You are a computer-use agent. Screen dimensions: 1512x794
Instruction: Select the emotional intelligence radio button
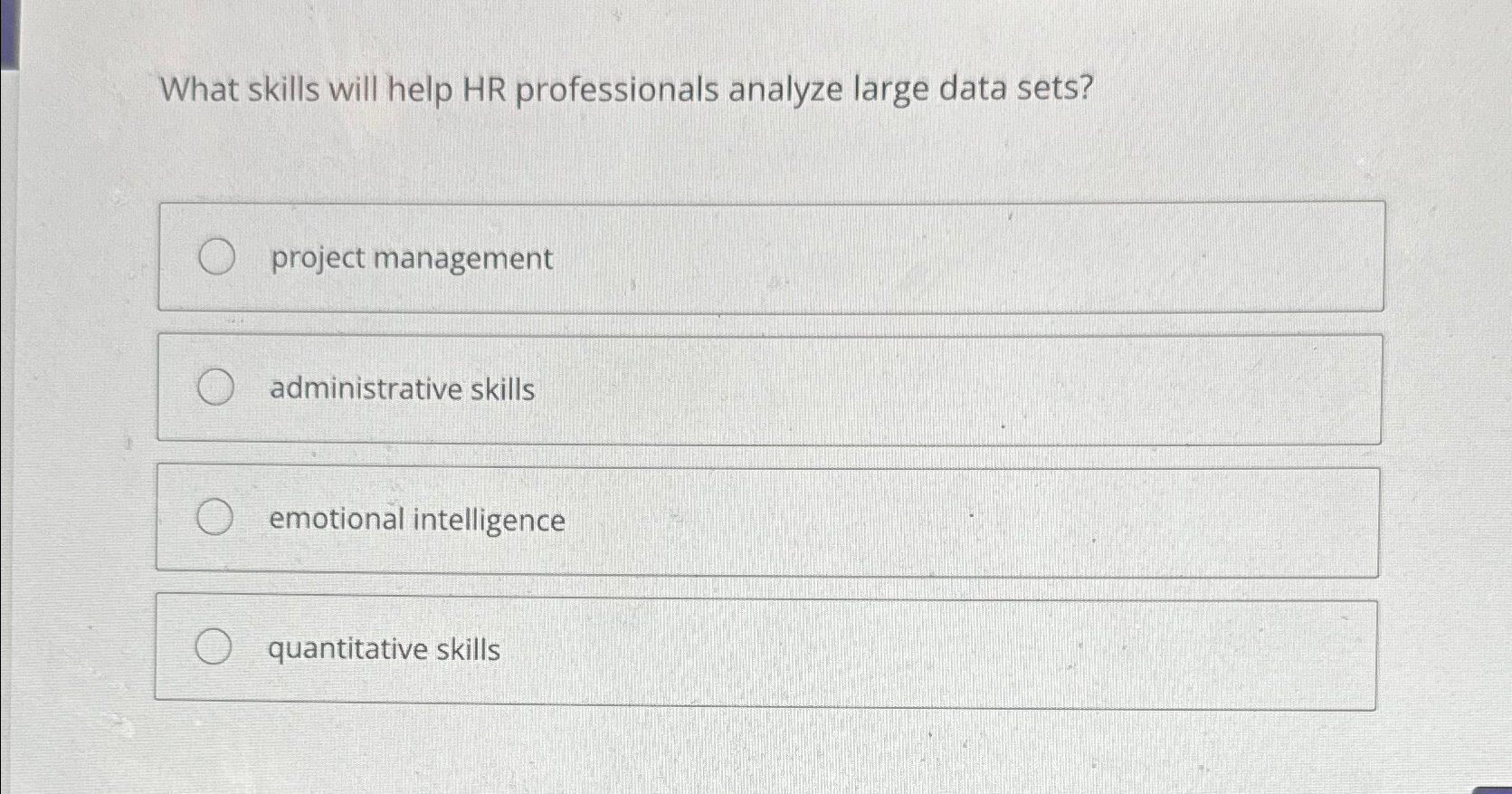[215, 517]
